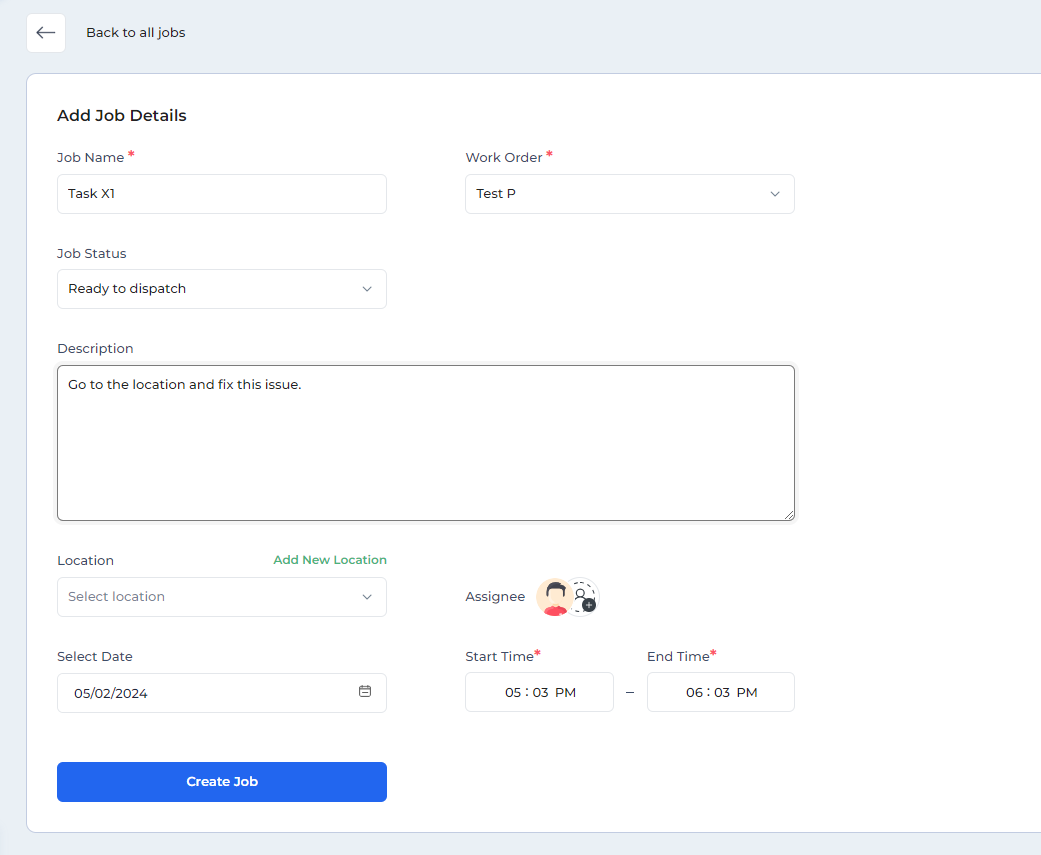This screenshot has height=855, width=1041.
Task: Click the Description text area
Action: click(426, 442)
